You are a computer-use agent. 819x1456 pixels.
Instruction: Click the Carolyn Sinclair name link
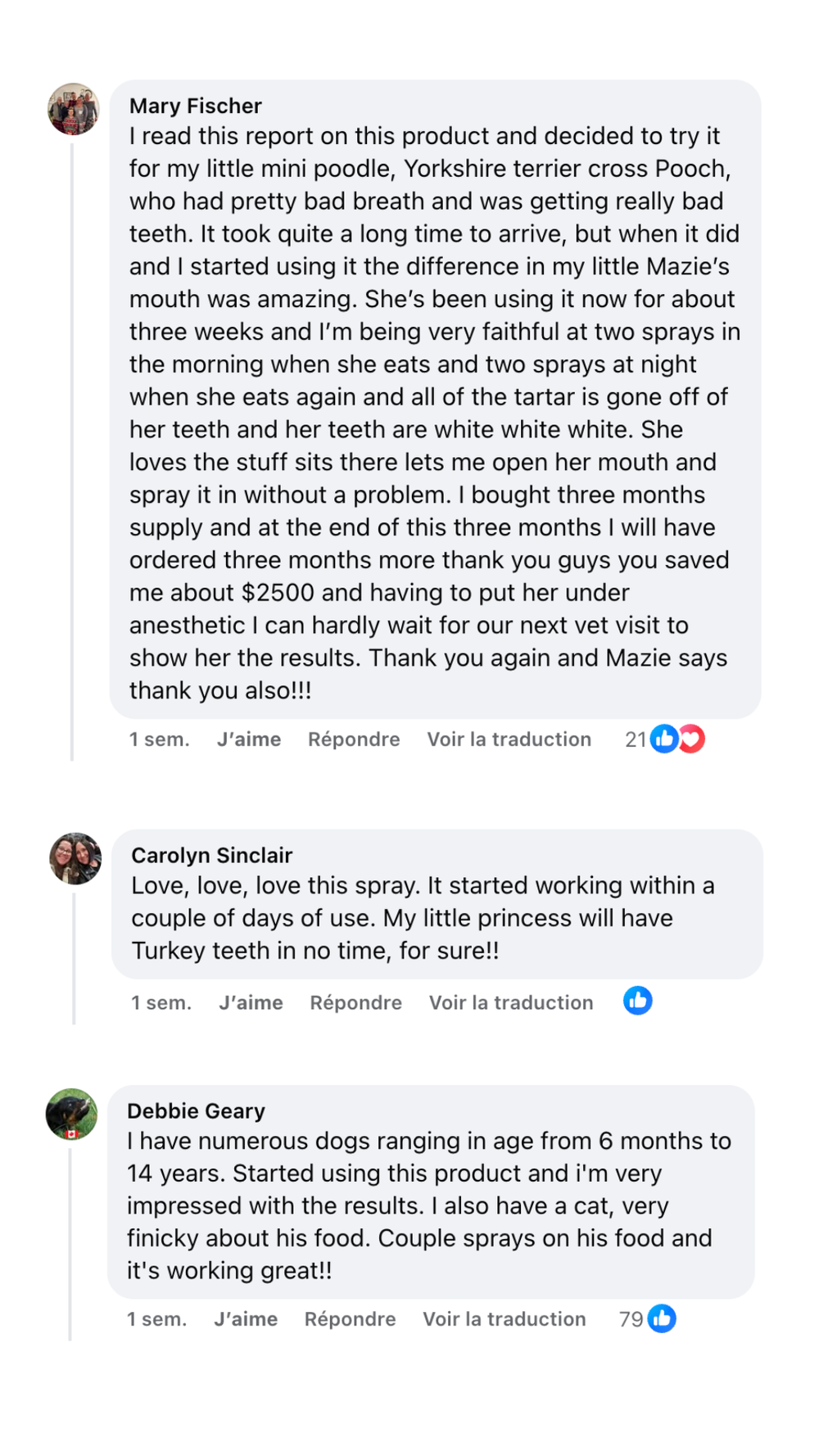tap(211, 855)
